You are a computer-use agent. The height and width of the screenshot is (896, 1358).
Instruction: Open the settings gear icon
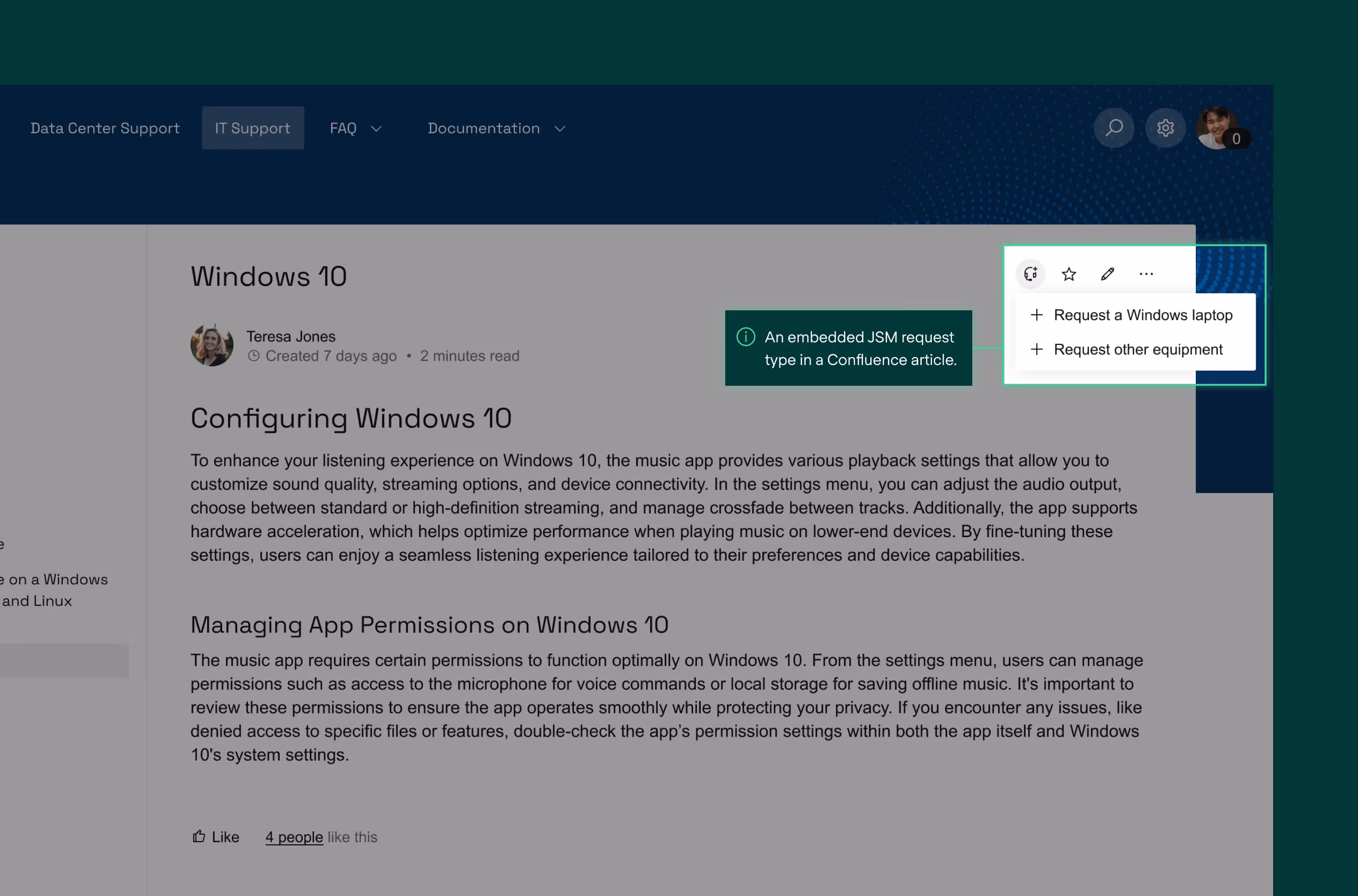[1165, 128]
